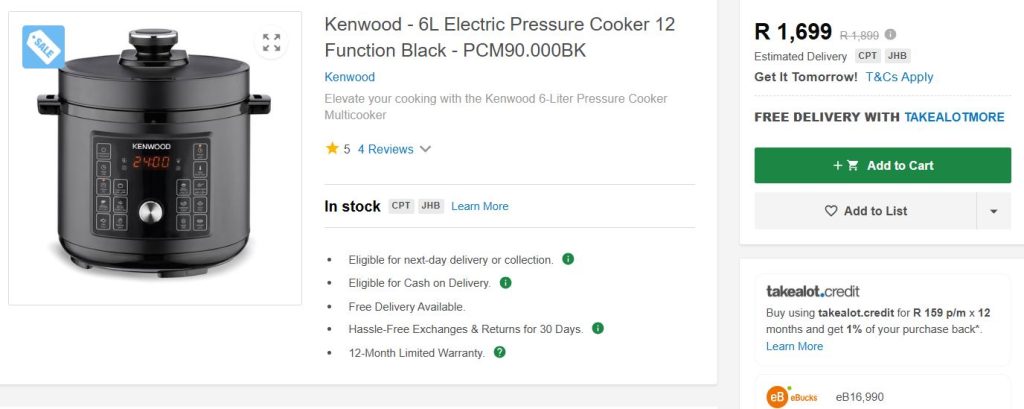The width and height of the screenshot is (1024, 409).
Task: Click info icon next to old price
Action: 891,34
